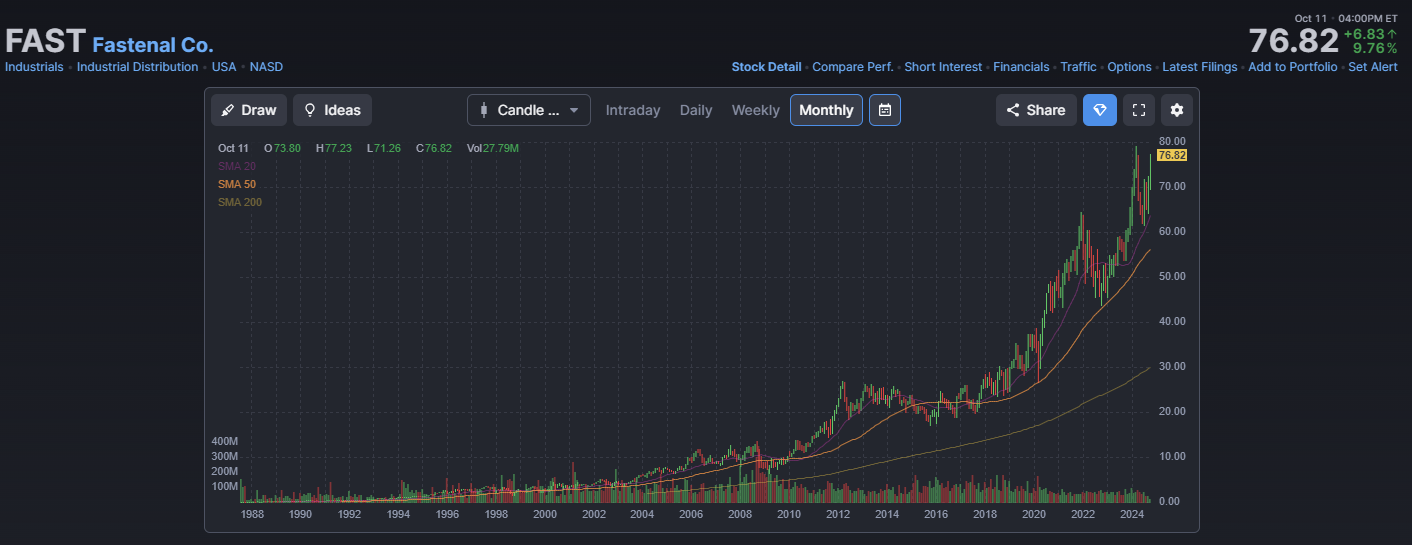1412x545 pixels.
Task: Switch to the Daily timeframe
Action: click(696, 110)
